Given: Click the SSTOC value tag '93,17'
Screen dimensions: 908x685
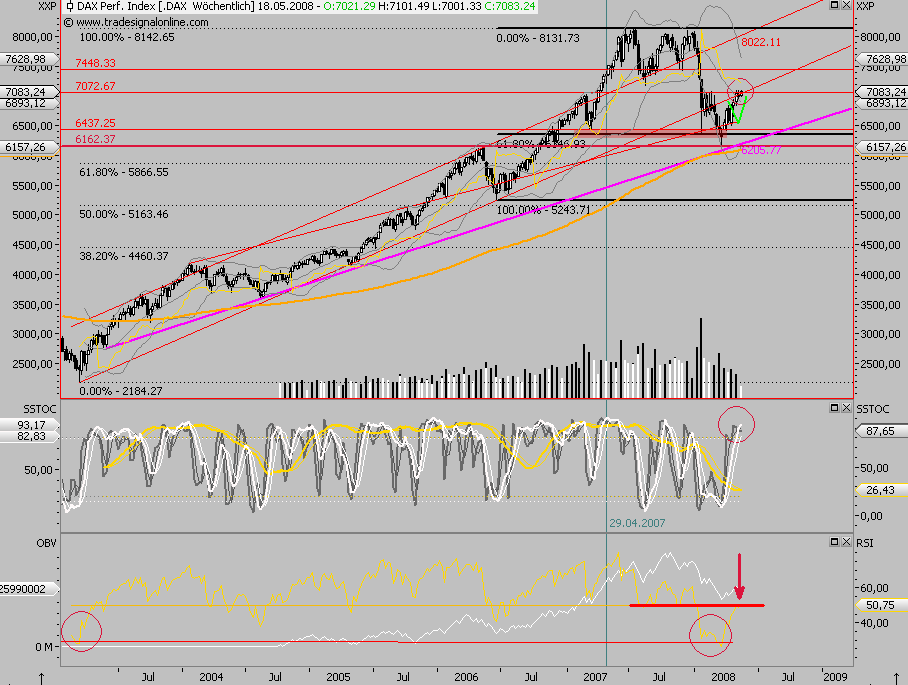Looking at the screenshot, I should tap(30, 425).
